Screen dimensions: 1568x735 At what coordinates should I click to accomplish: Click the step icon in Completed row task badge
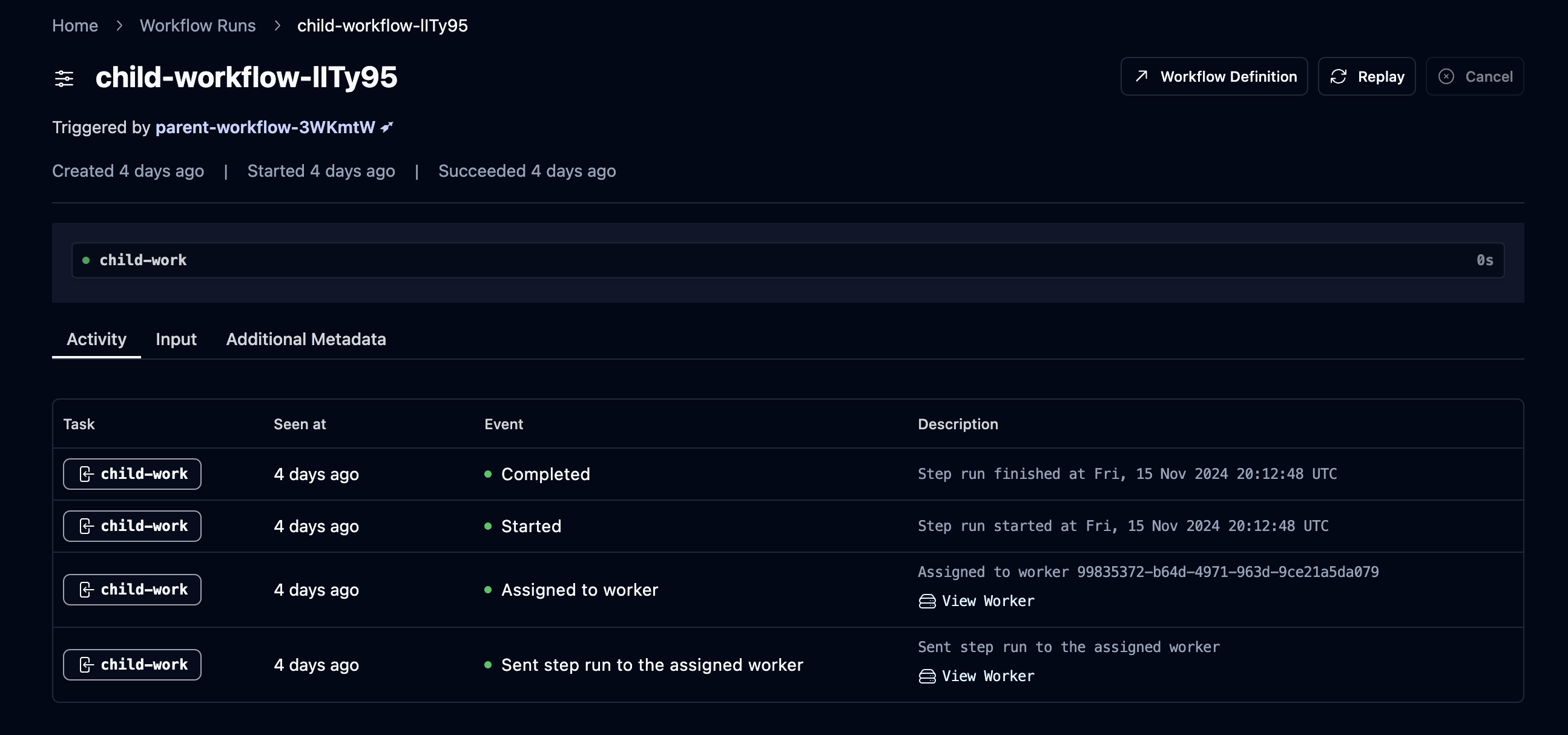pyautogui.click(x=86, y=474)
